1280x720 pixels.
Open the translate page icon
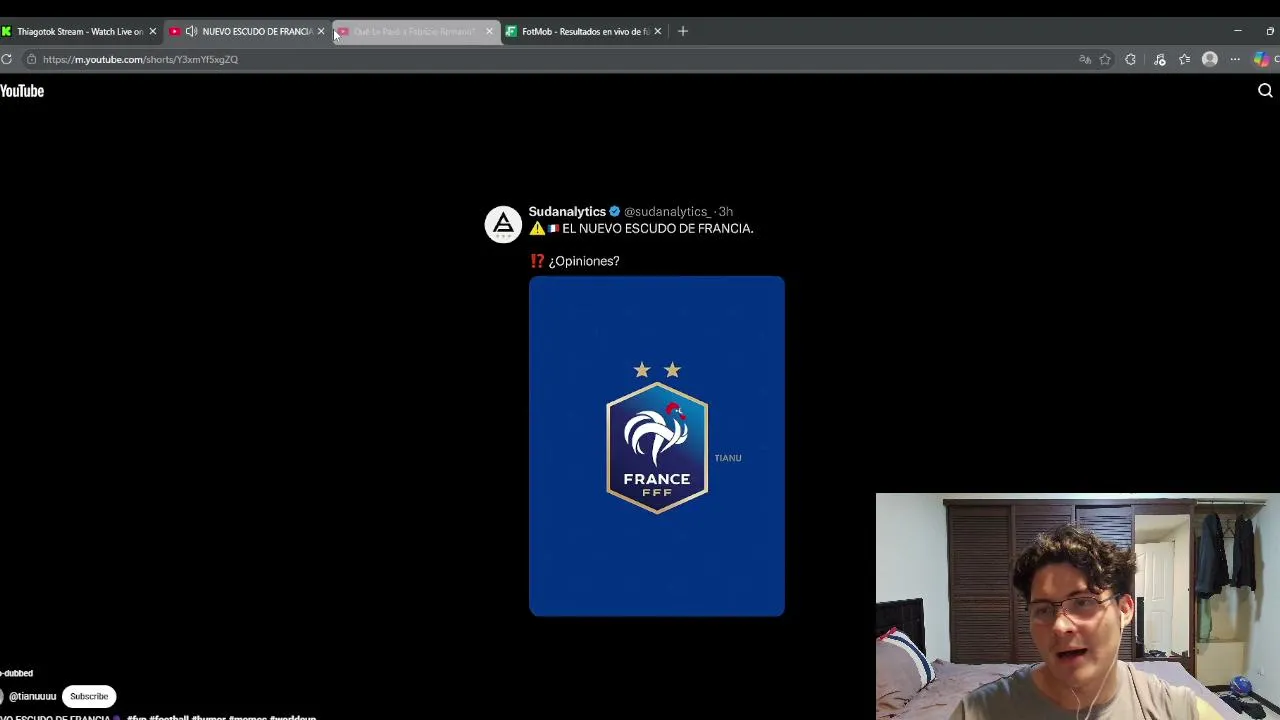pyautogui.click(x=1085, y=60)
